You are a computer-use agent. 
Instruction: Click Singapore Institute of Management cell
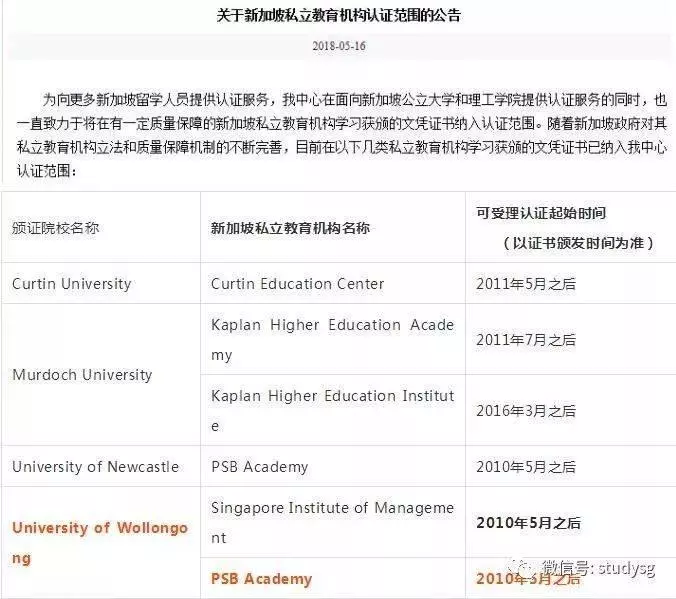point(332,522)
